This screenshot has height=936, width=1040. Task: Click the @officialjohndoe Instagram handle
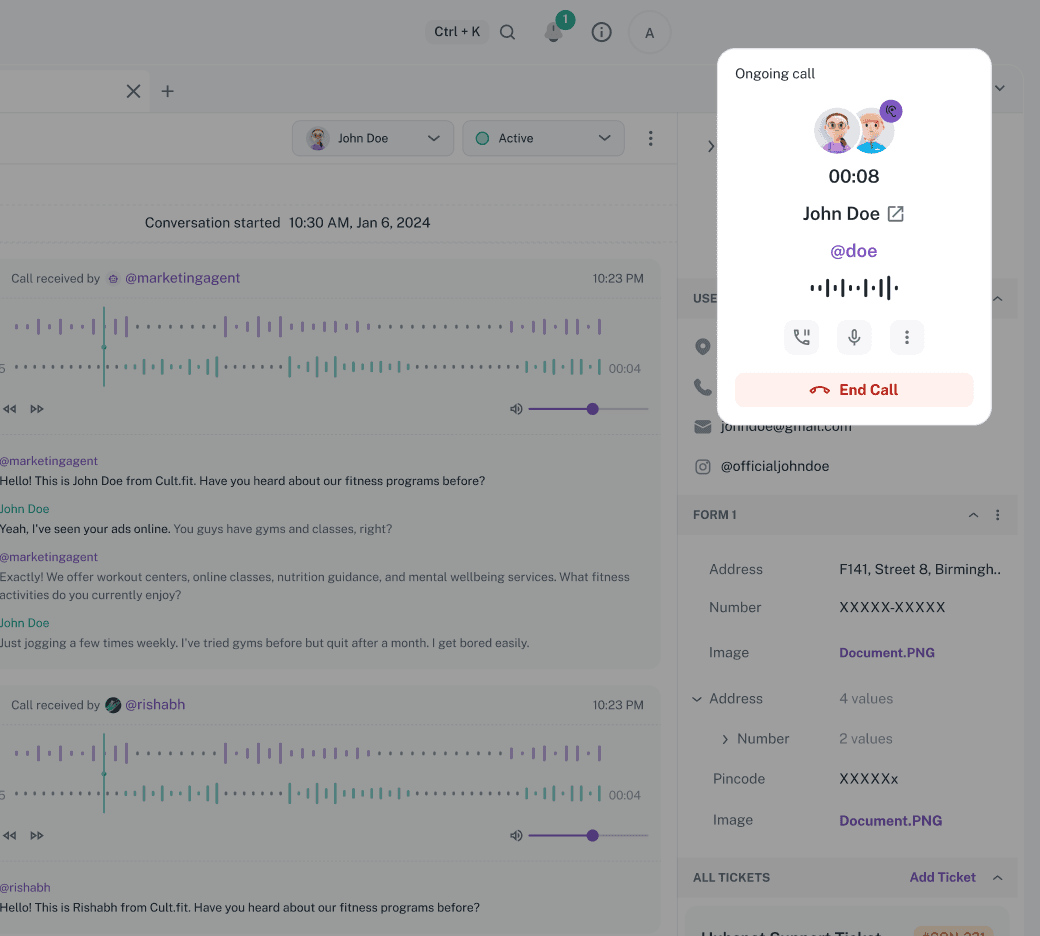pos(775,466)
